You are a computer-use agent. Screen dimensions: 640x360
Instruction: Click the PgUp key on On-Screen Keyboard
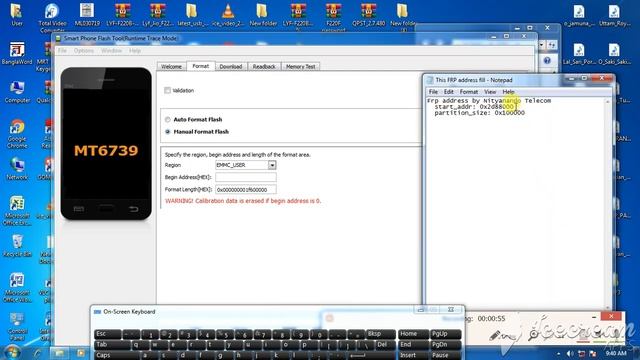[445, 334]
